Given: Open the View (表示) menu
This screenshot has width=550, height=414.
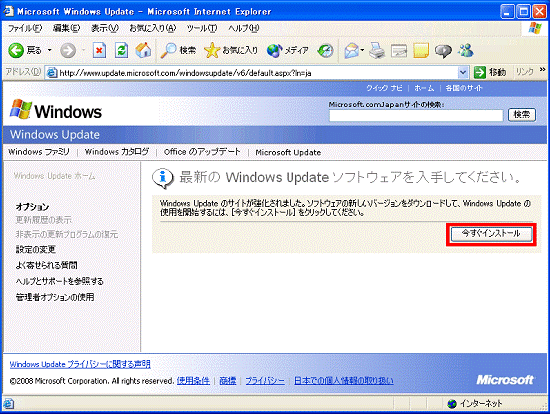Looking at the screenshot, I should 105,28.
